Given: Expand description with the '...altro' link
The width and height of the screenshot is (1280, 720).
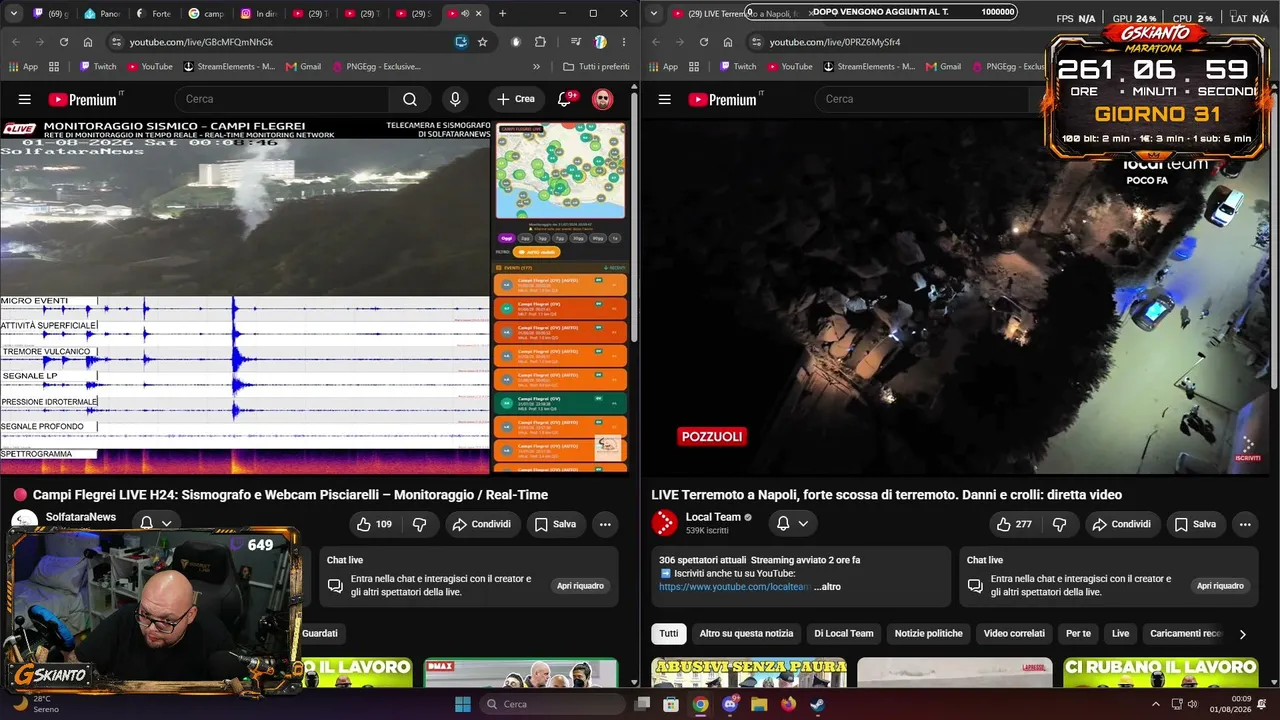Looking at the screenshot, I should point(827,587).
